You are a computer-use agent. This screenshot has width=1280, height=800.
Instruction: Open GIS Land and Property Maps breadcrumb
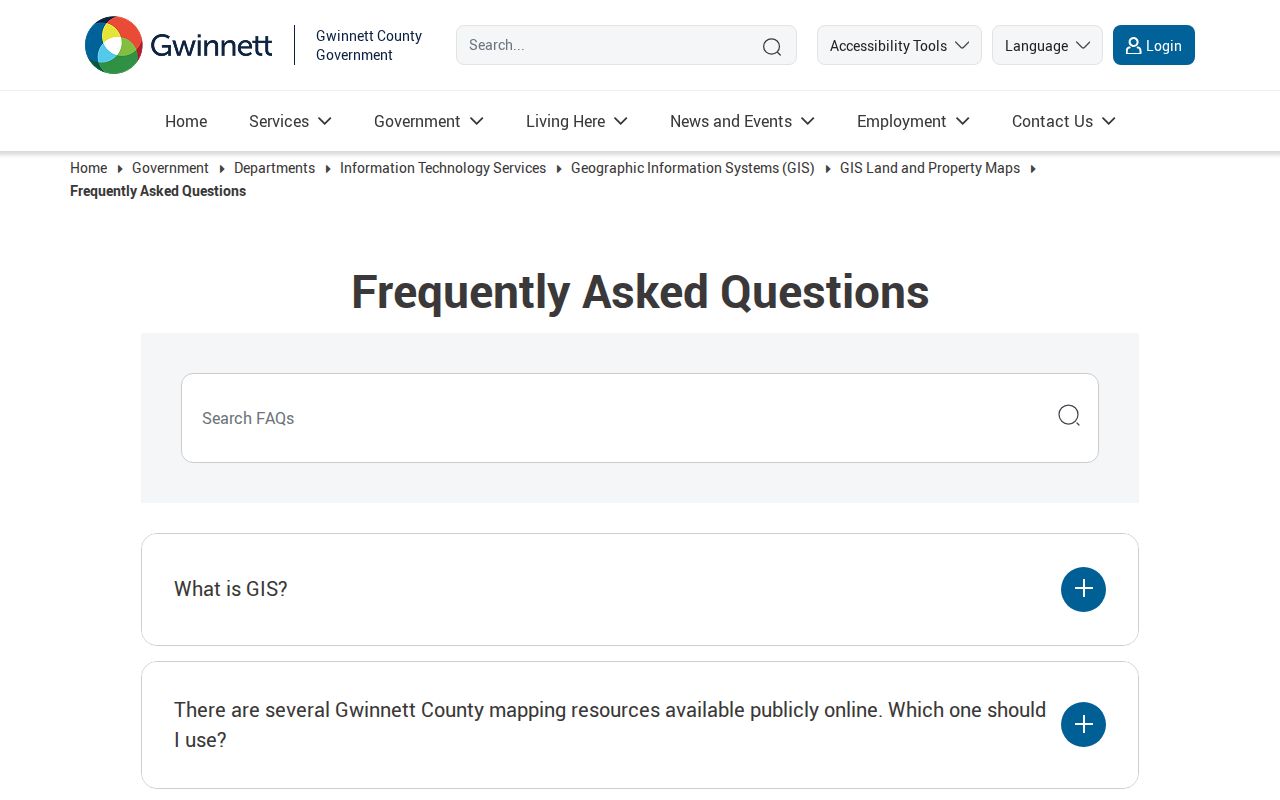(930, 168)
